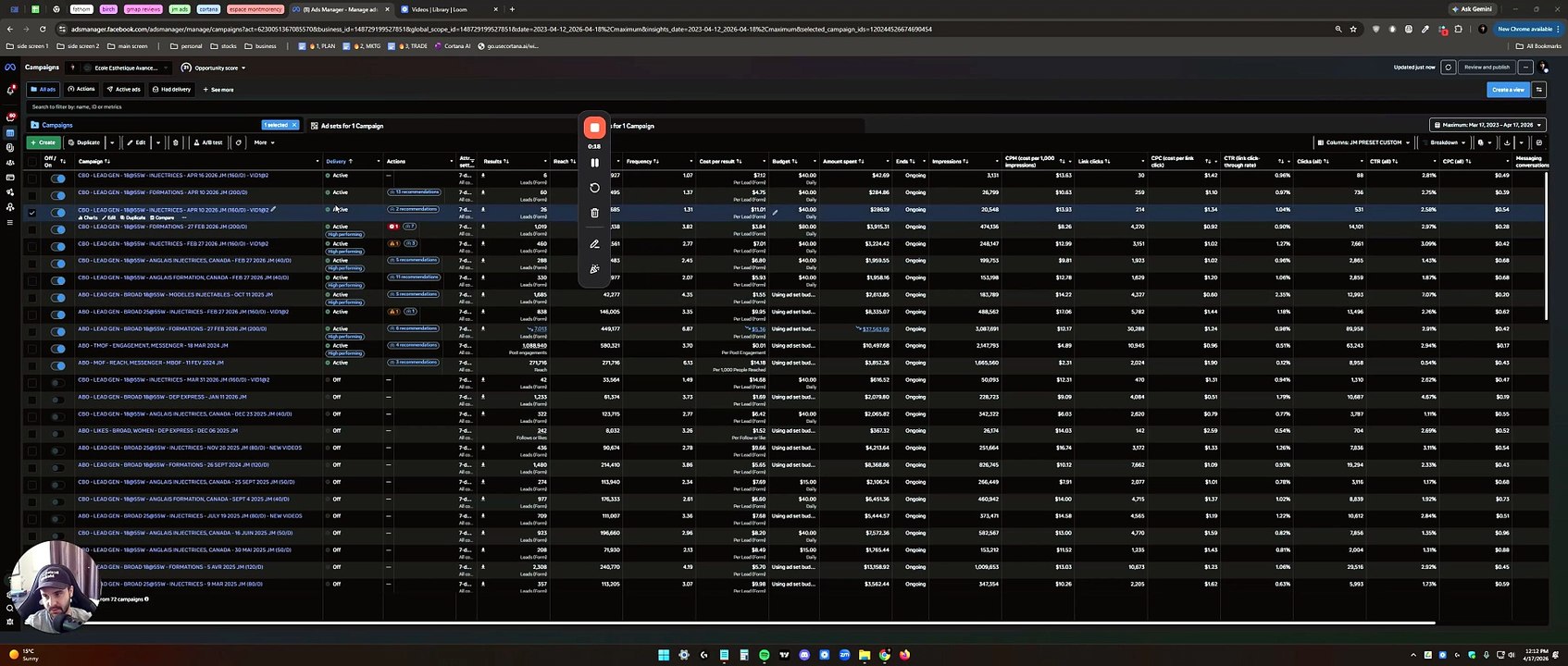Open export options arrow beside download icon
This screenshot has height=666, width=1568.
[1521, 142]
